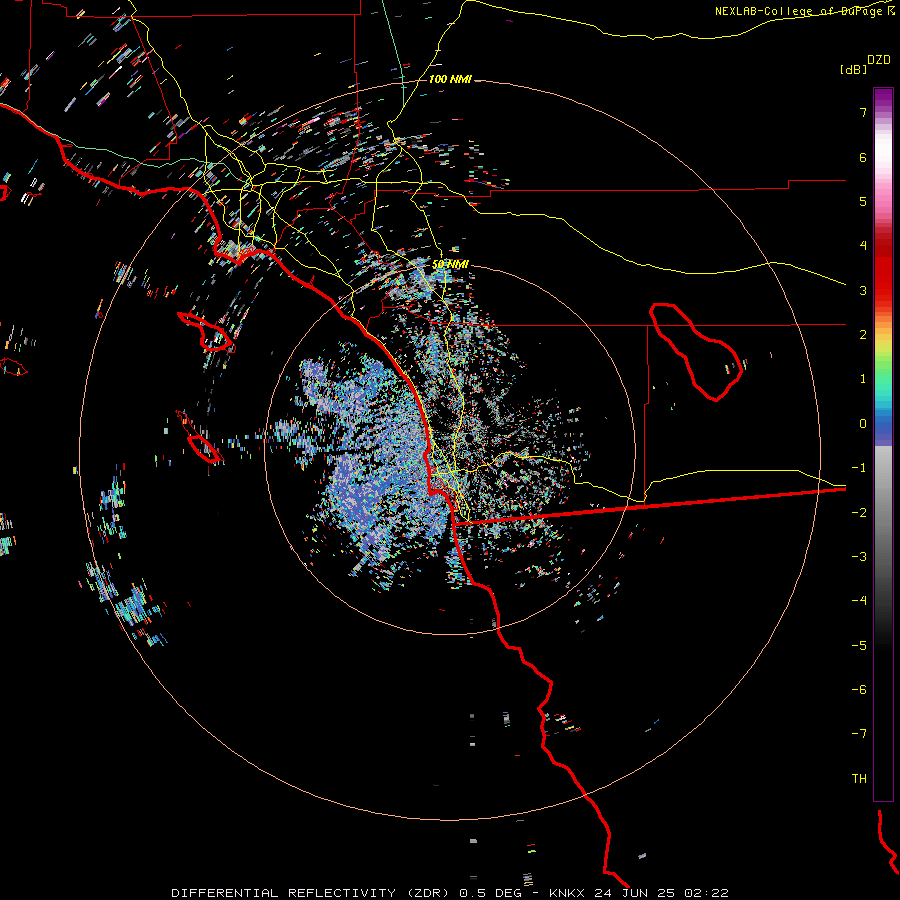
Task: Click the color scale value -5
Action: point(859,646)
